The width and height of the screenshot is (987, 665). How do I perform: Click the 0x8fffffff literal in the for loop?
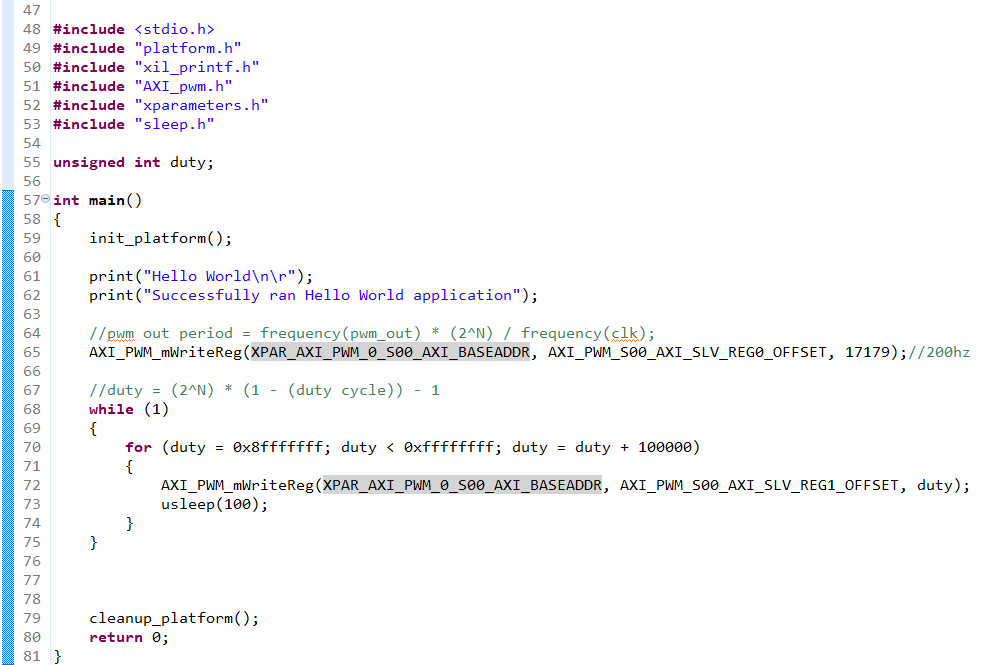point(278,447)
